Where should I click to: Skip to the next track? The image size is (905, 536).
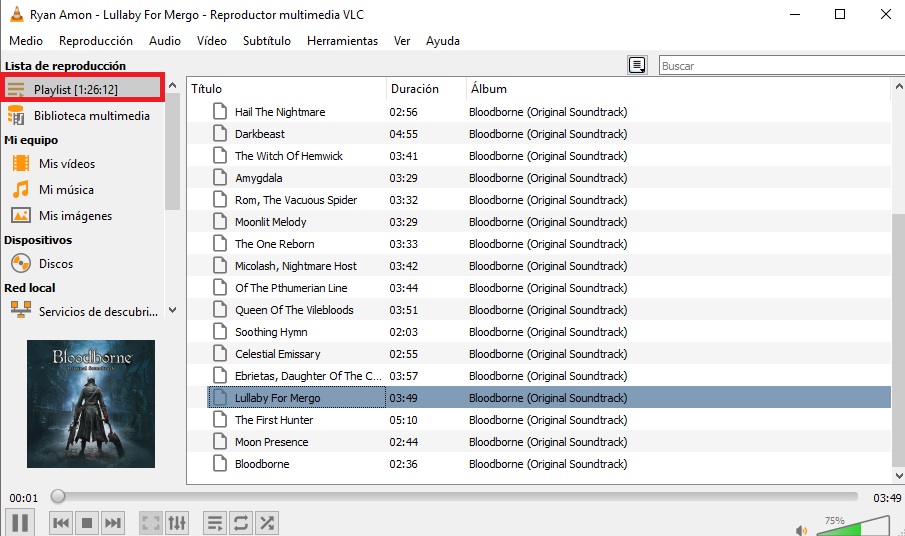[x=113, y=523]
